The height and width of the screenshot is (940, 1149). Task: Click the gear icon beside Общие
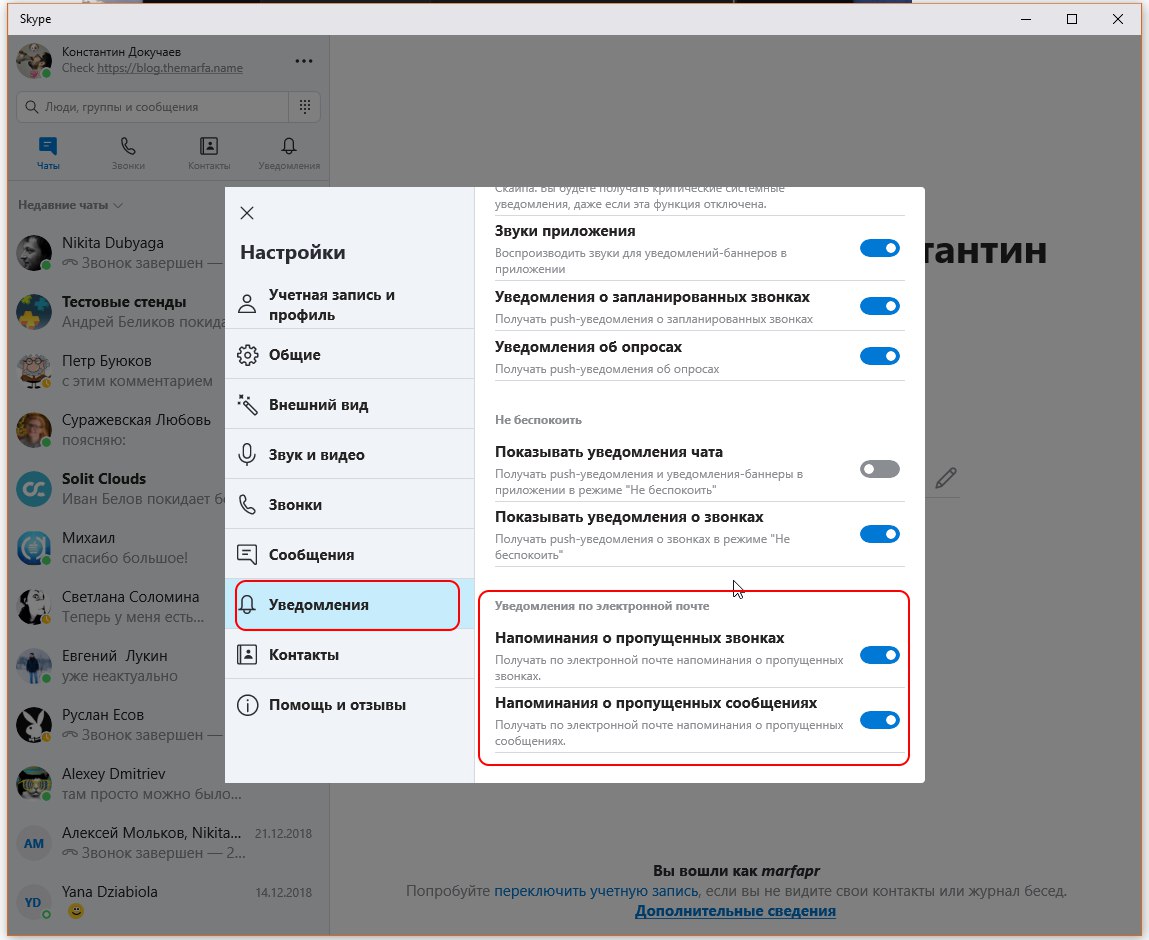point(248,355)
